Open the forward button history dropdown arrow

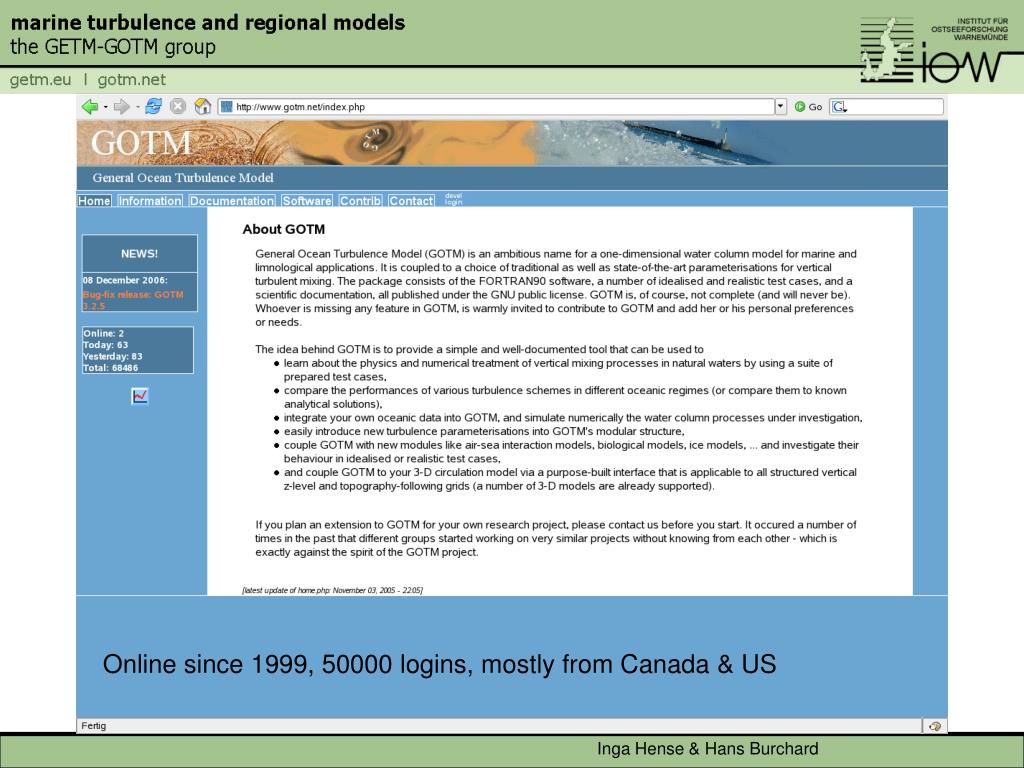(x=137, y=107)
